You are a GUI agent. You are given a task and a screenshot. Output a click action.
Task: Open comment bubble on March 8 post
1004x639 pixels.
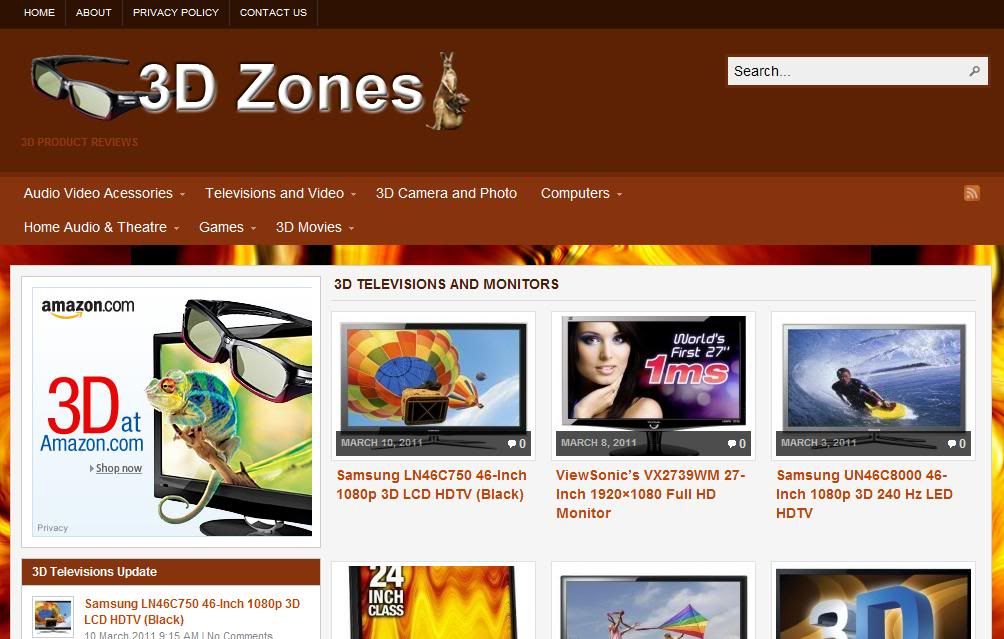(x=737, y=443)
